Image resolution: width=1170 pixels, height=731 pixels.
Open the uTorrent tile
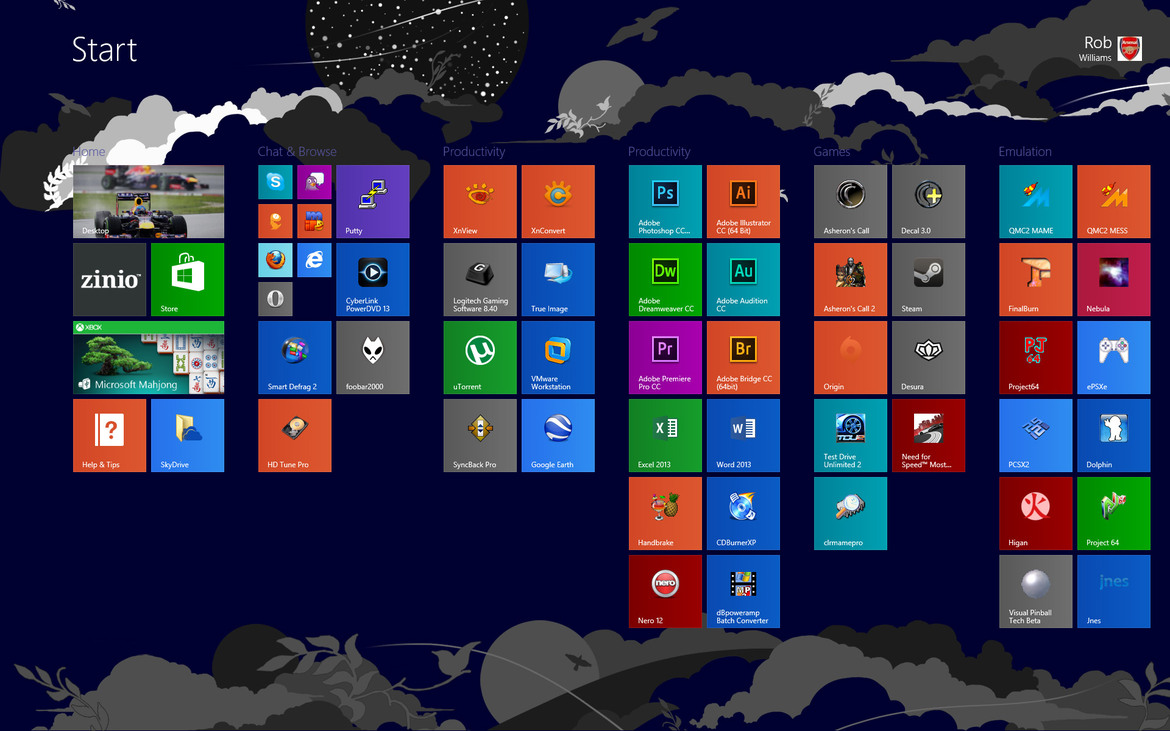(480, 357)
